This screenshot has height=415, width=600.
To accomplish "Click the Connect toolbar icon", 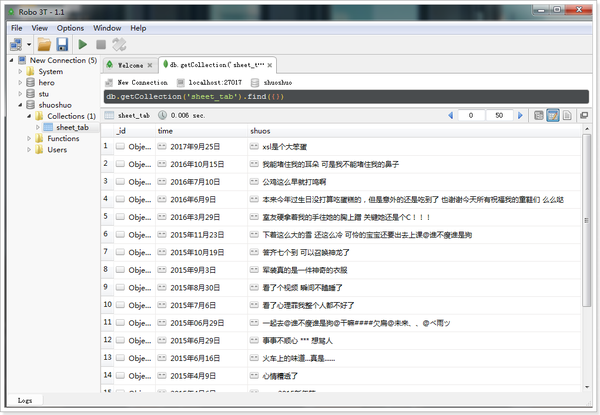I will tap(16, 45).
